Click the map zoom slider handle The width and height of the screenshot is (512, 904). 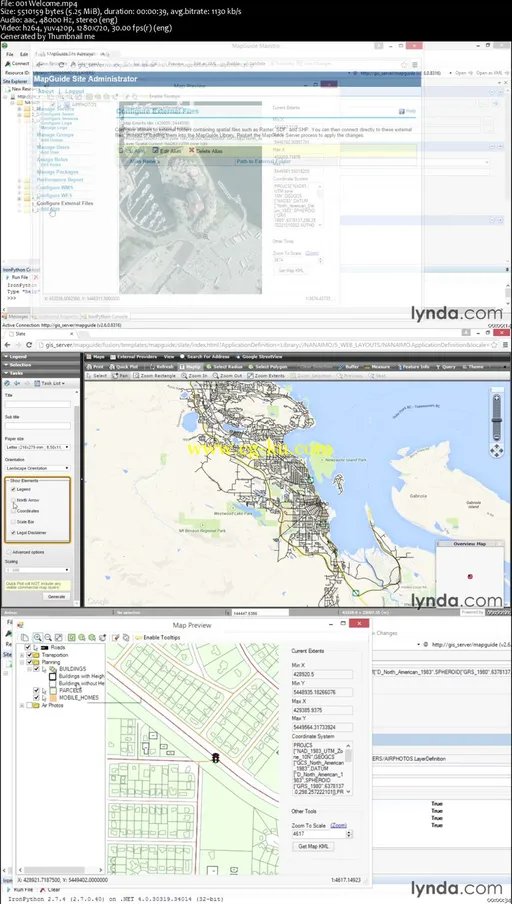coord(496,419)
